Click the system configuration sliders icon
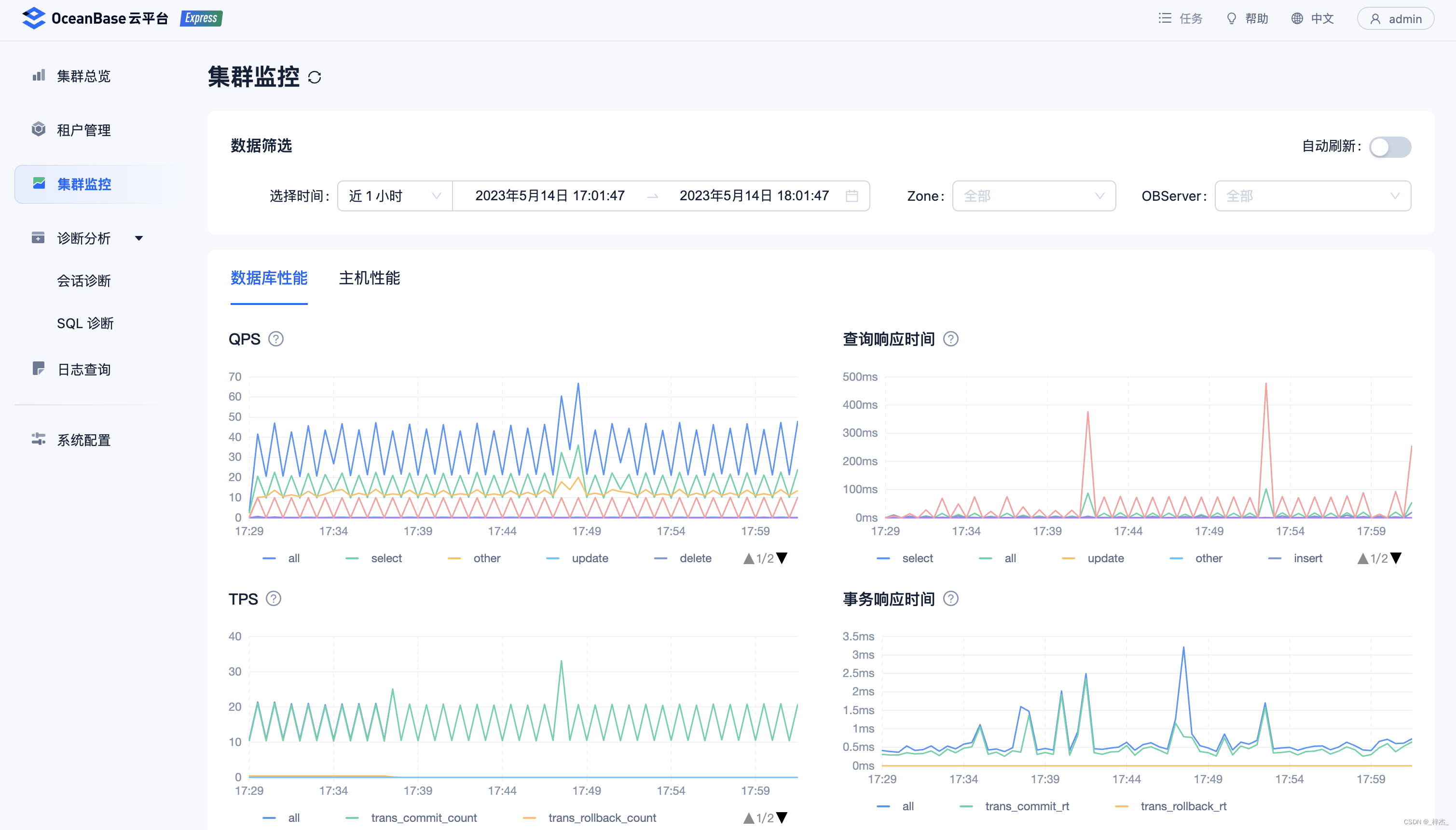Viewport: 1456px width, 830px height. 38,439
